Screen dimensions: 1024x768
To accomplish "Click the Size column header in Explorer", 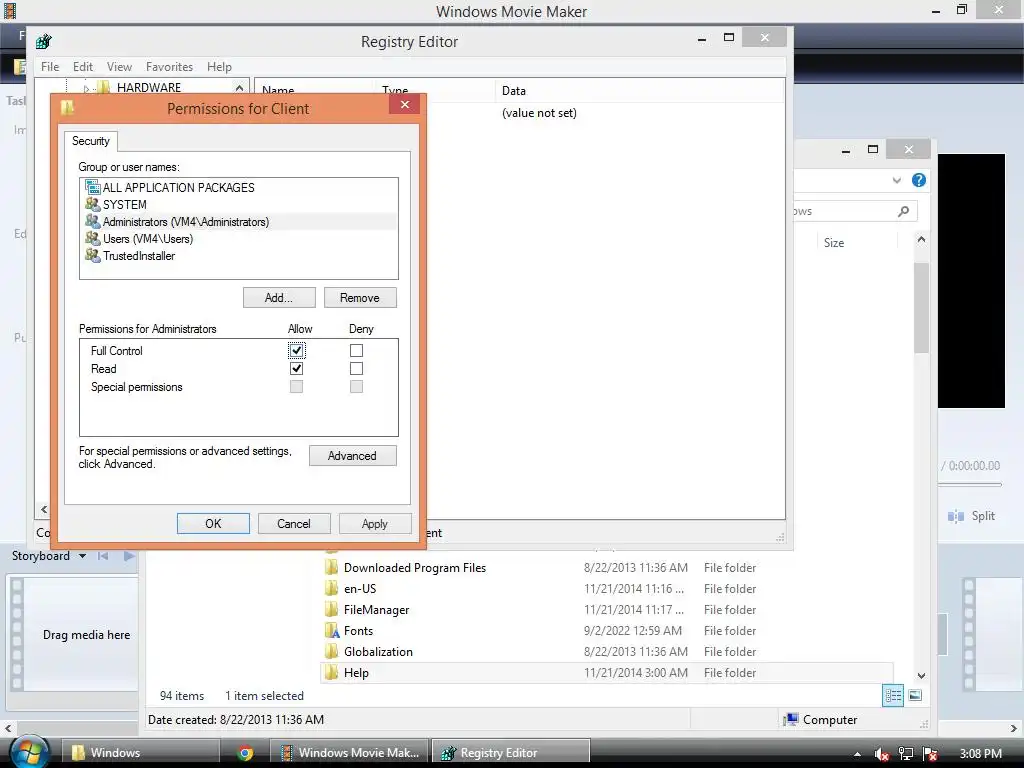I will pos(834,243).
